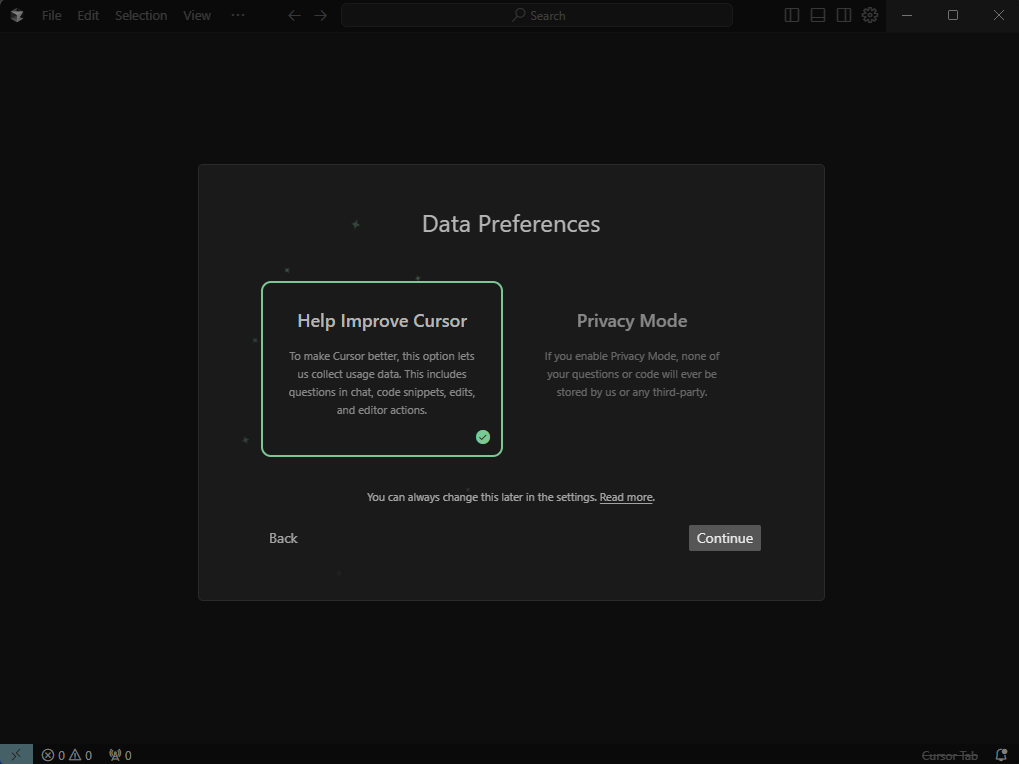Go back with the left arrow
The height and width of the screenshot is (764, 1019).
[294, 15]
